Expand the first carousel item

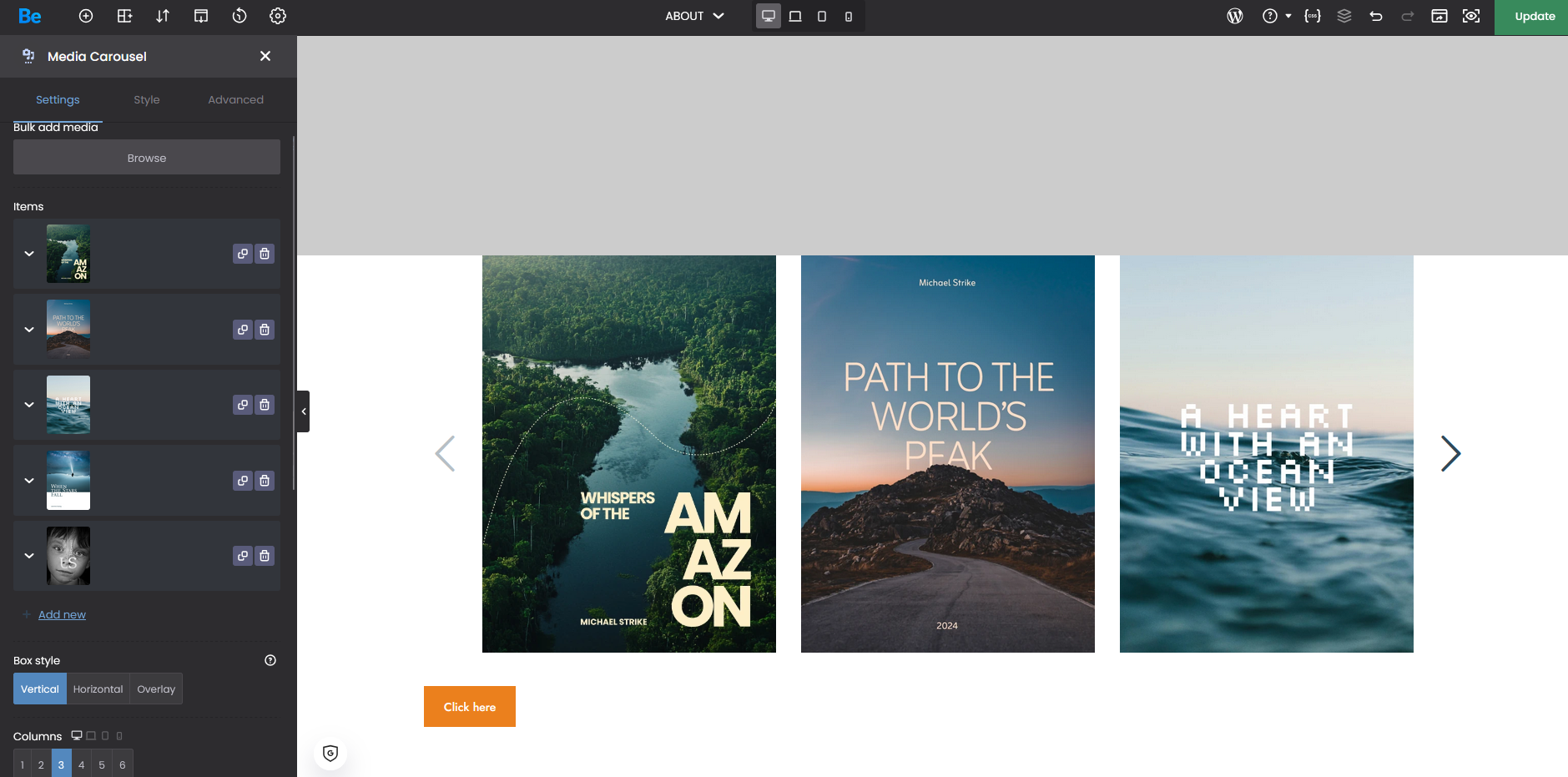pos(29,254)
